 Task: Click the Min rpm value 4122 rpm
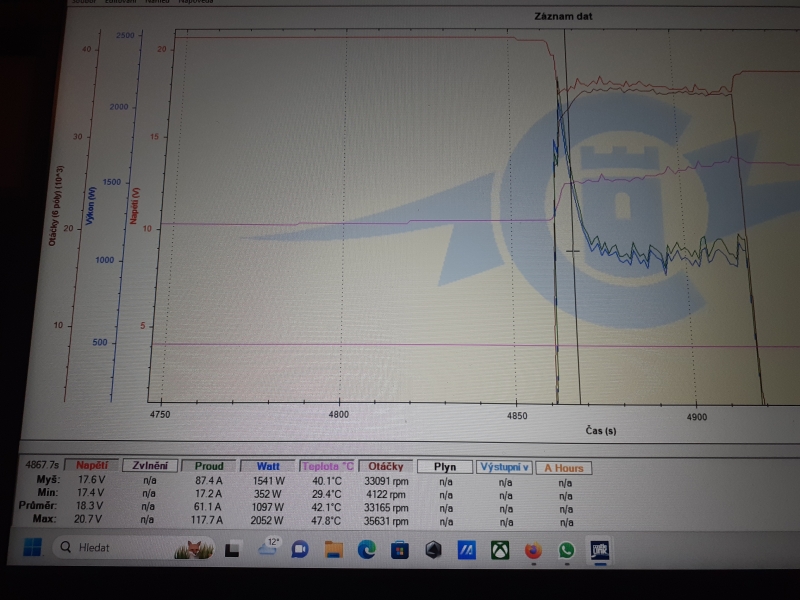coord(386,494)
